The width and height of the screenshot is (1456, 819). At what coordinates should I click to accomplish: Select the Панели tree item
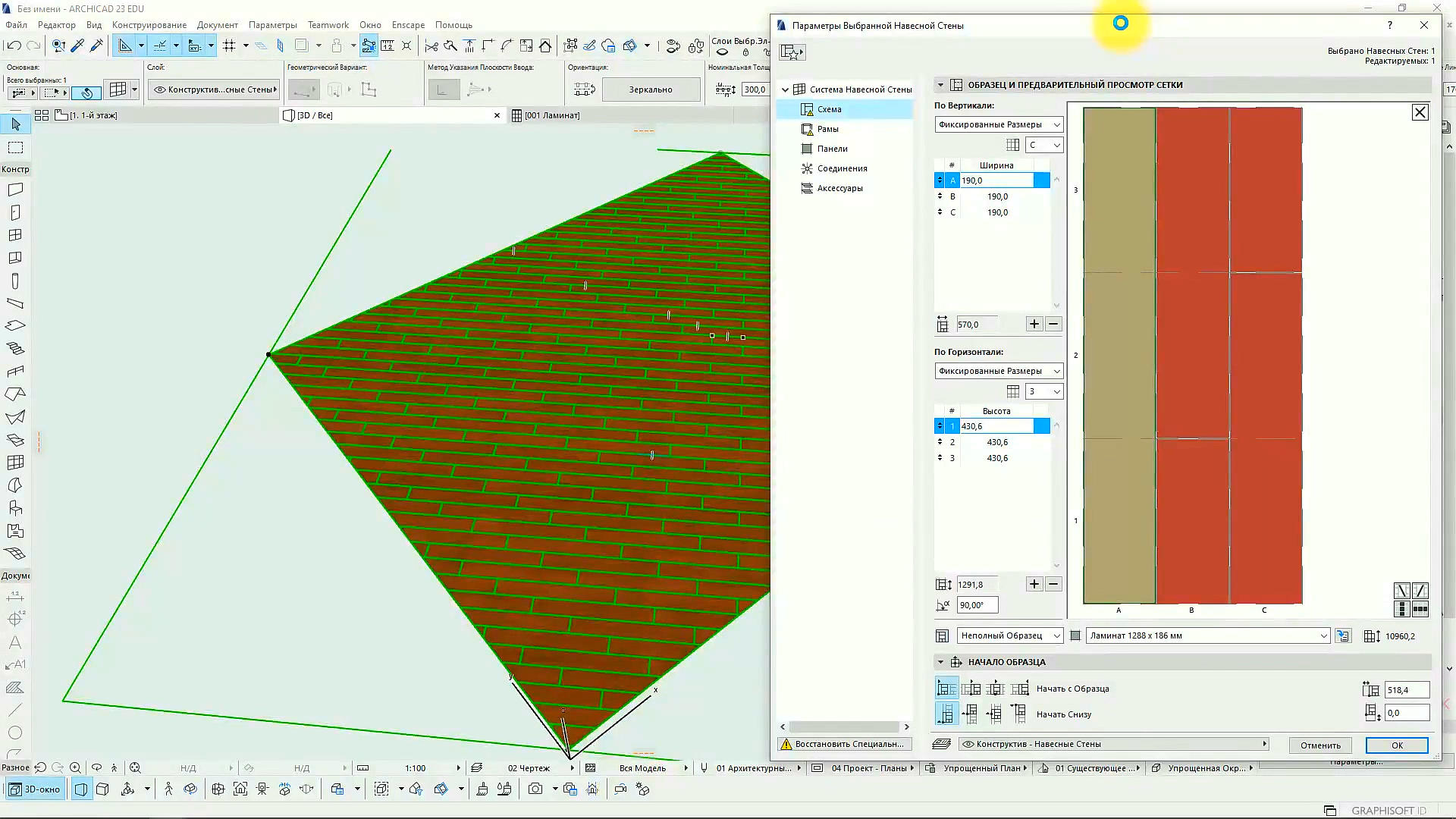tap(832, 149)
